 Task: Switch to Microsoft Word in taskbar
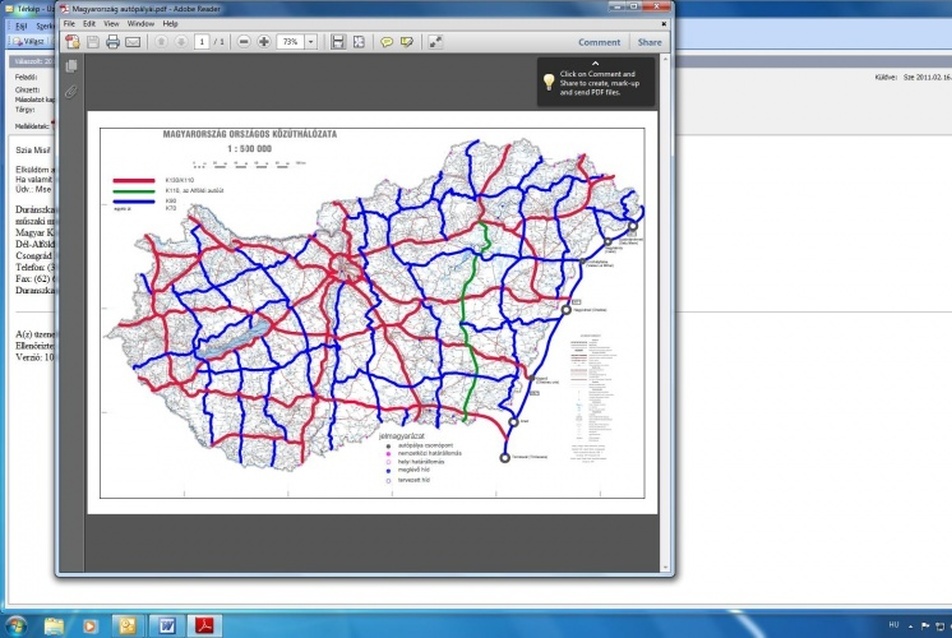click(x=166, y=625)
